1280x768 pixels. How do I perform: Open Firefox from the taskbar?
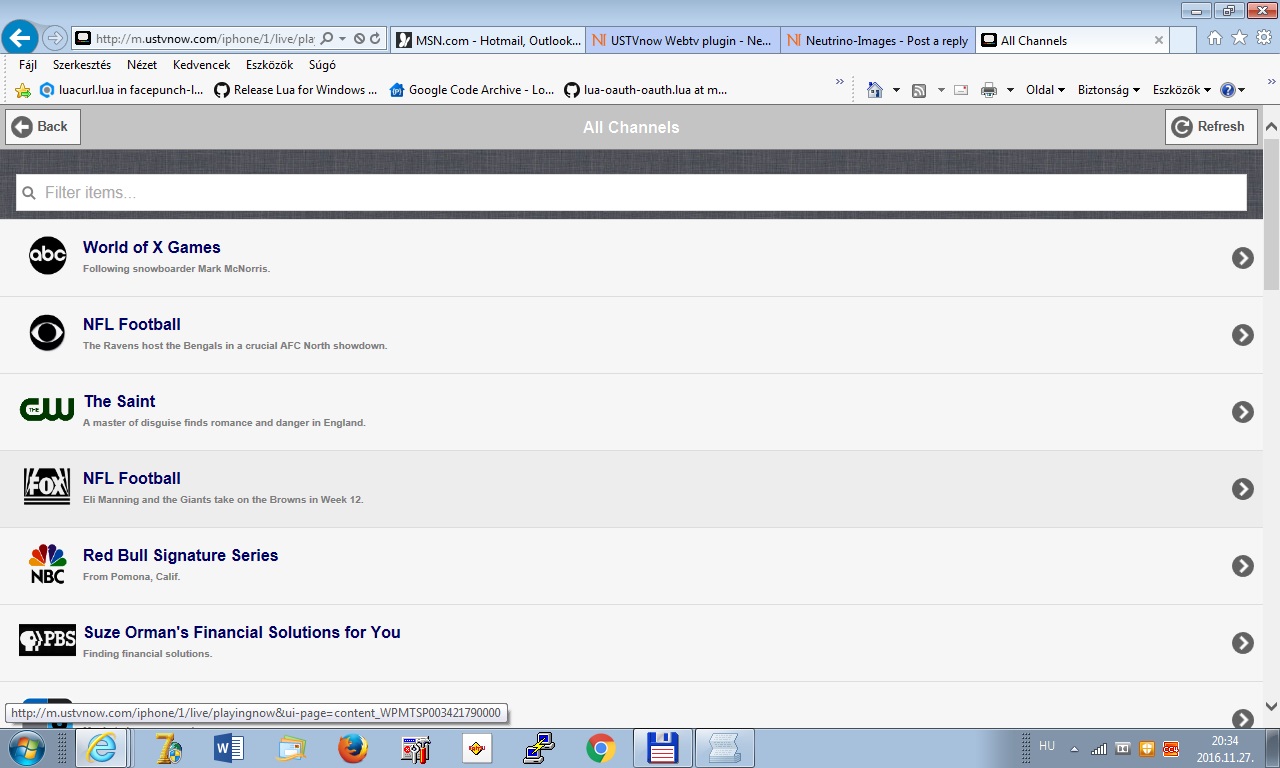tap(352, 748)
